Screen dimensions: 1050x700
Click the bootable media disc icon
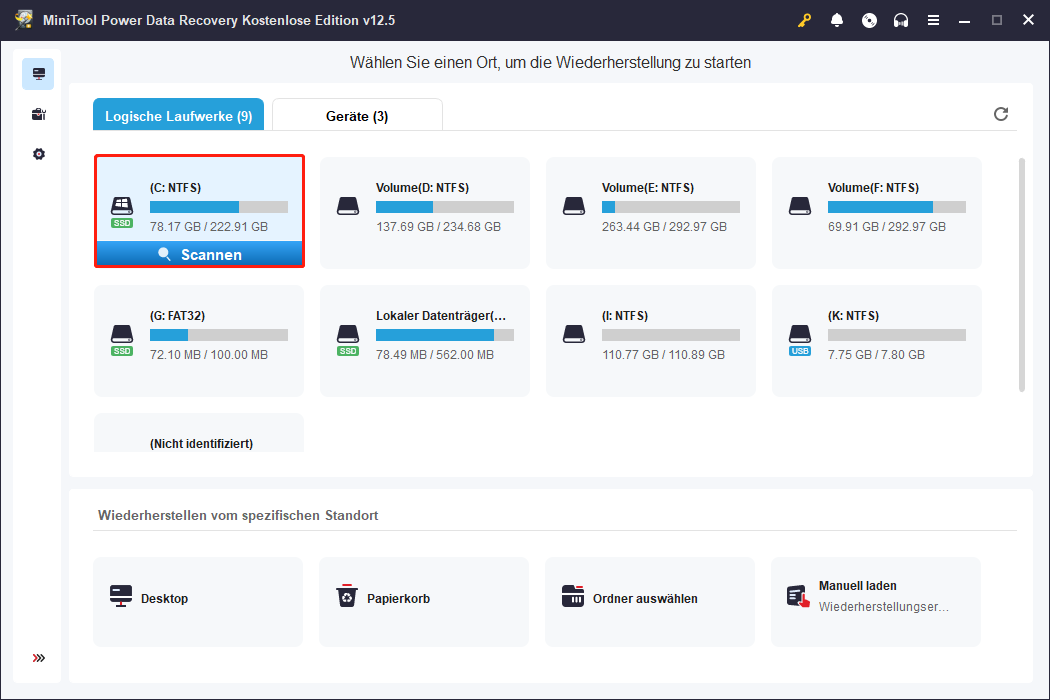click(869, 20)
